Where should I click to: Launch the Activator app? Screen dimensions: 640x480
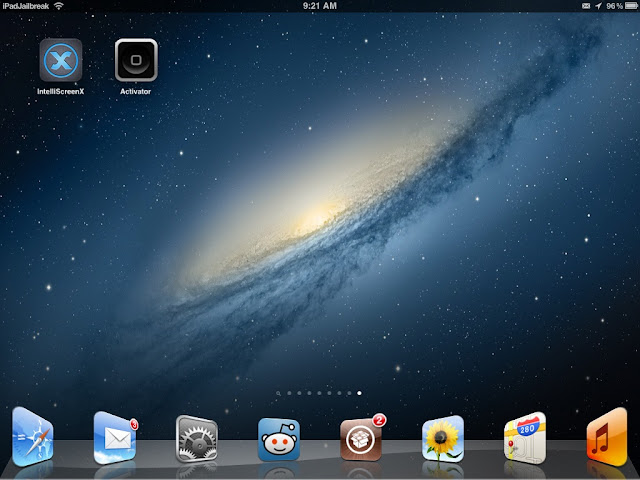coord(136,60)
